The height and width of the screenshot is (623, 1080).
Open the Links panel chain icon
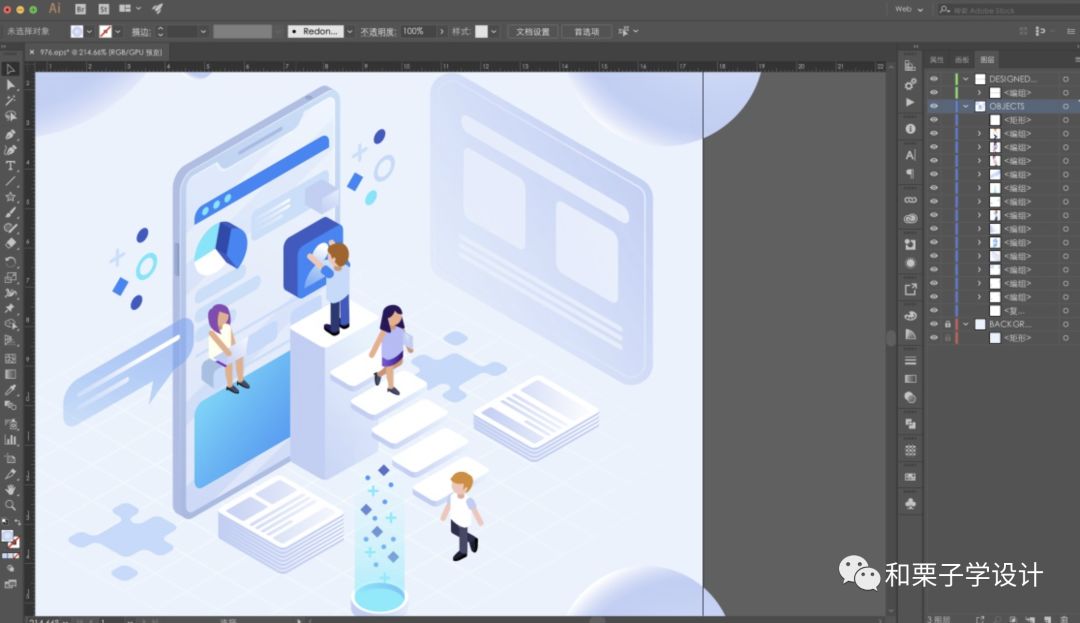point(910,200)
